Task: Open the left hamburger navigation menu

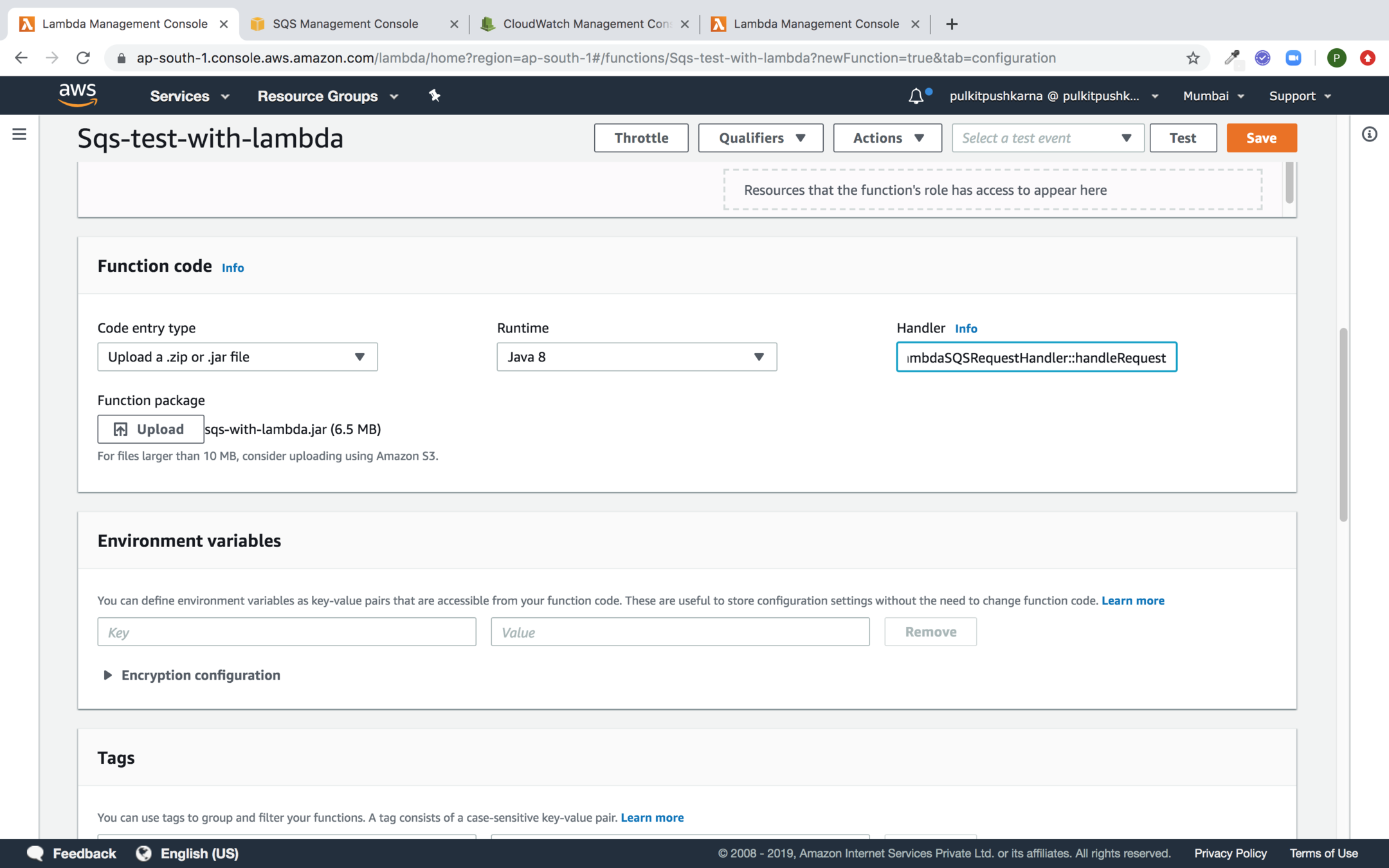Action: [19, 134]
